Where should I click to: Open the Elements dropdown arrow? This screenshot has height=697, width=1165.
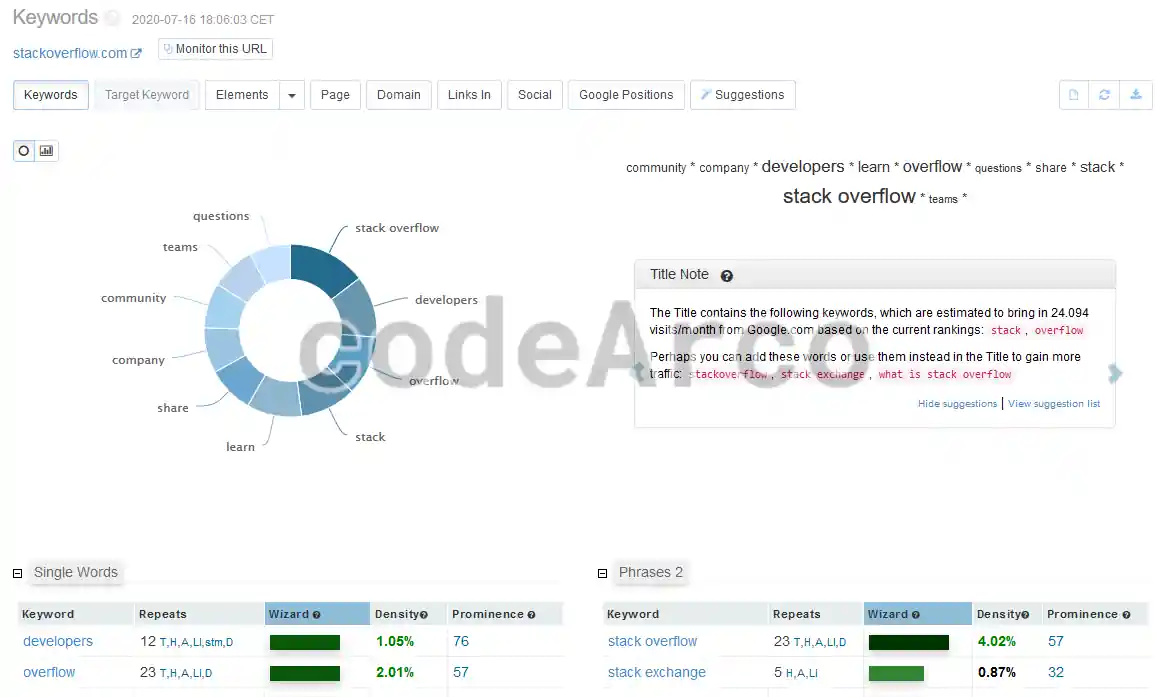pos(292,95)
